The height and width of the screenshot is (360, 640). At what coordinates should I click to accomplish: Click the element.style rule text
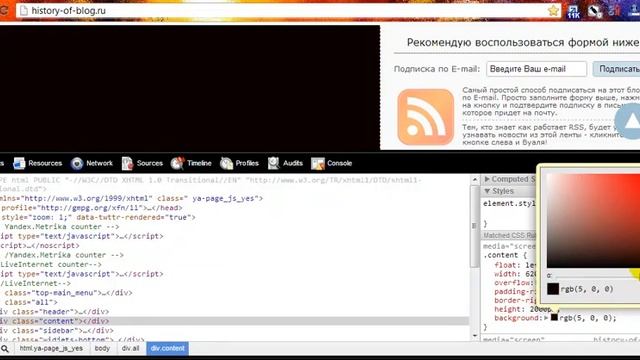tap(509, 203)
